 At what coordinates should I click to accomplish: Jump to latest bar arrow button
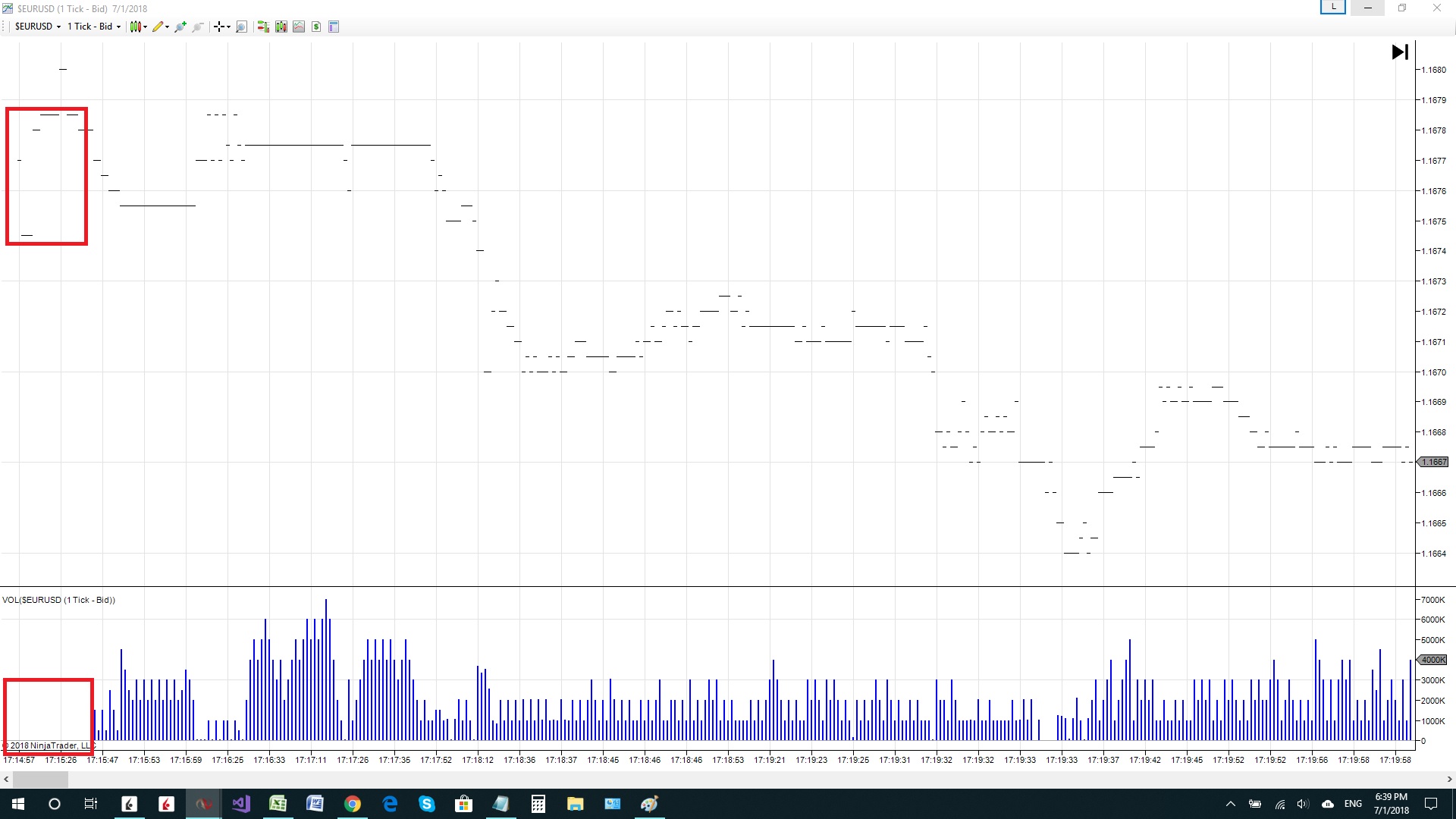1400,52
